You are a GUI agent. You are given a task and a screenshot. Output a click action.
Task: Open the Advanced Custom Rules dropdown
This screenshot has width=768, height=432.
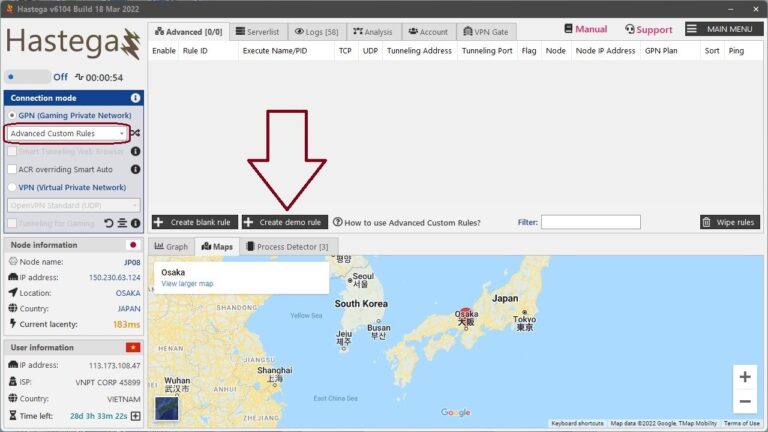(67, 133)
